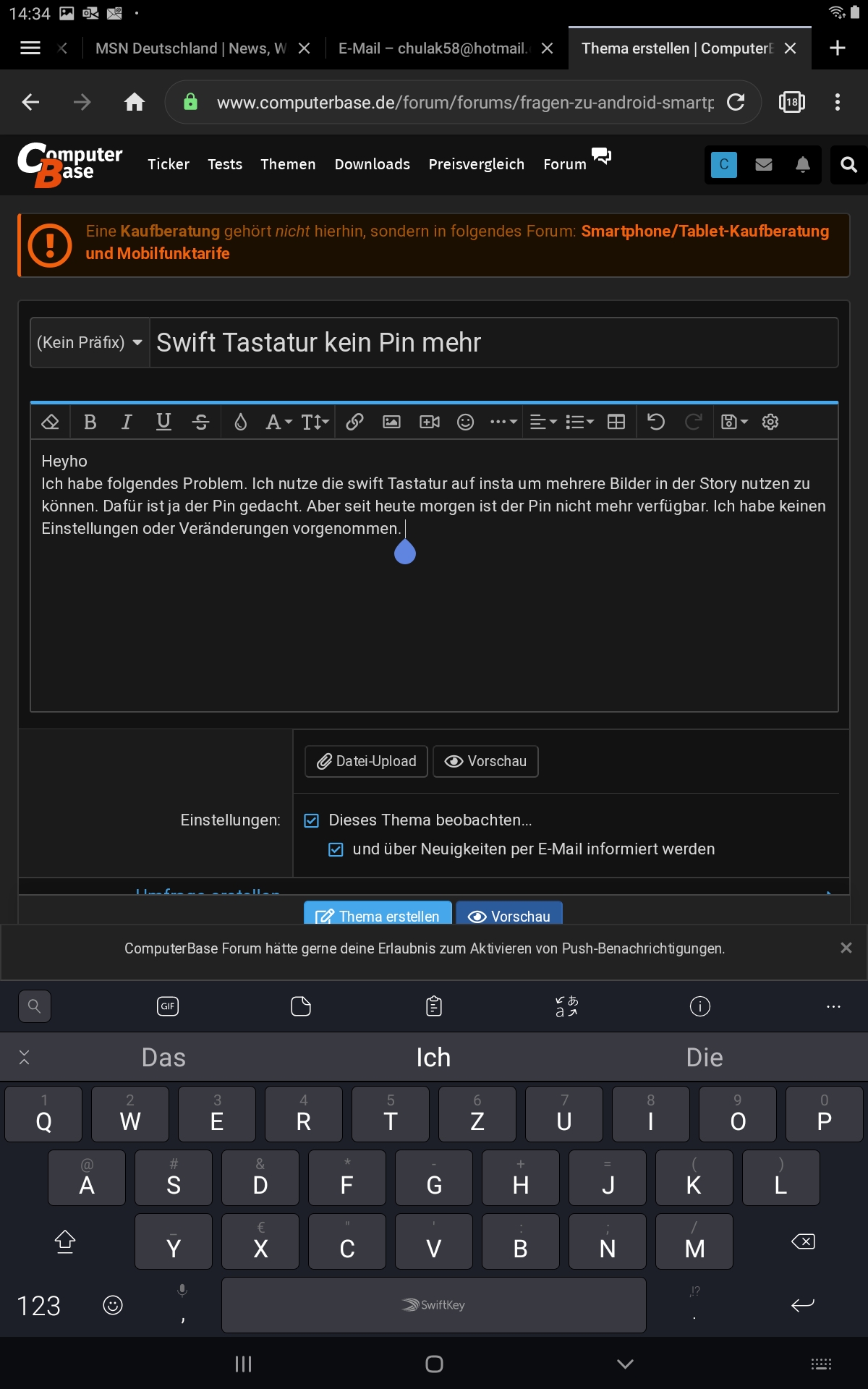Screen dimensions: 868x1389
Task: Toggle BB-code mode gear icon
Action: pos(770,422)
